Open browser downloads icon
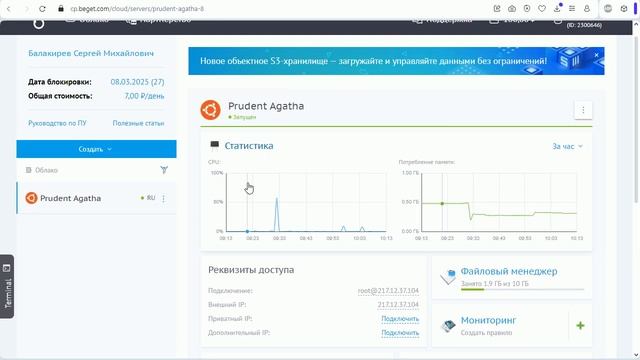640x360 pixels. click(x=557, y=9)
